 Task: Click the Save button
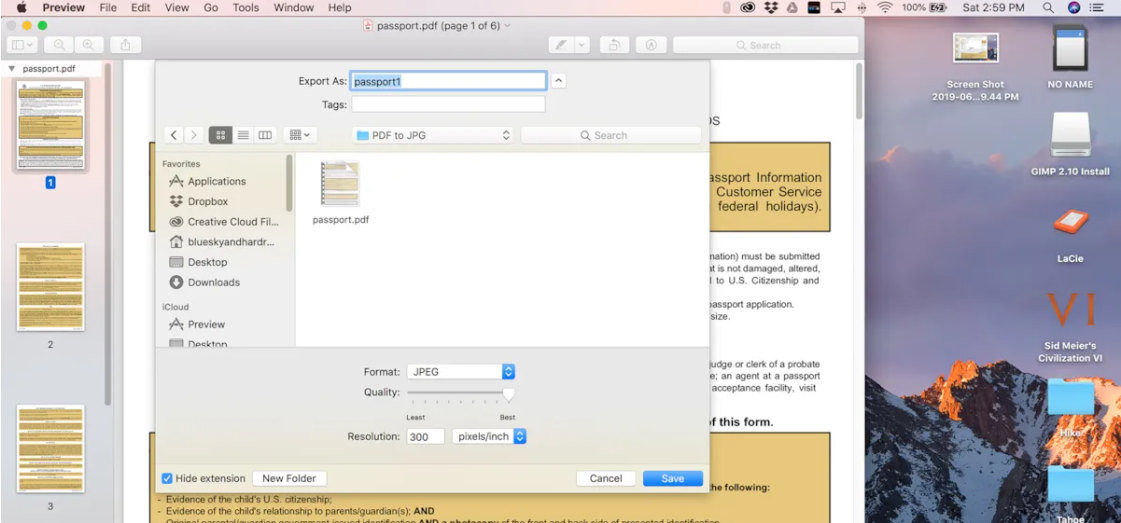[673, 479]
